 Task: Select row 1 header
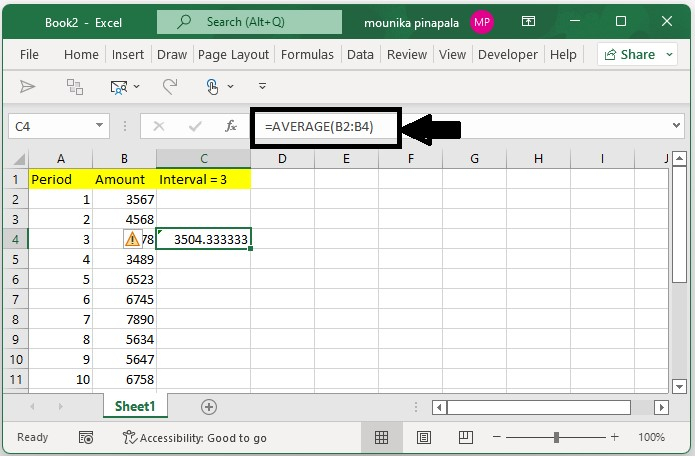tap(16, 180)
